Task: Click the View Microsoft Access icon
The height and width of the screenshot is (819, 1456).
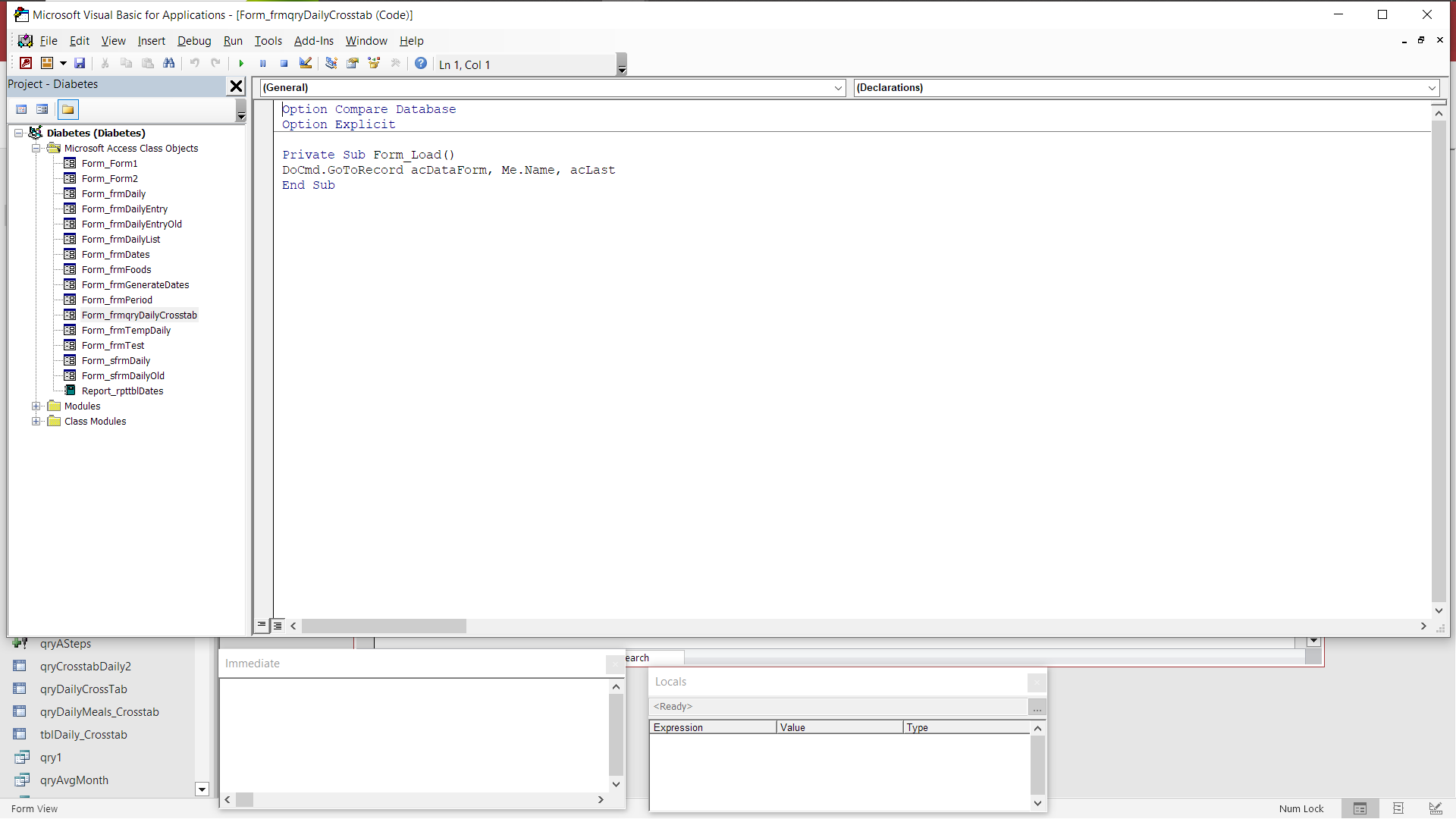Action: click(26, 64)
